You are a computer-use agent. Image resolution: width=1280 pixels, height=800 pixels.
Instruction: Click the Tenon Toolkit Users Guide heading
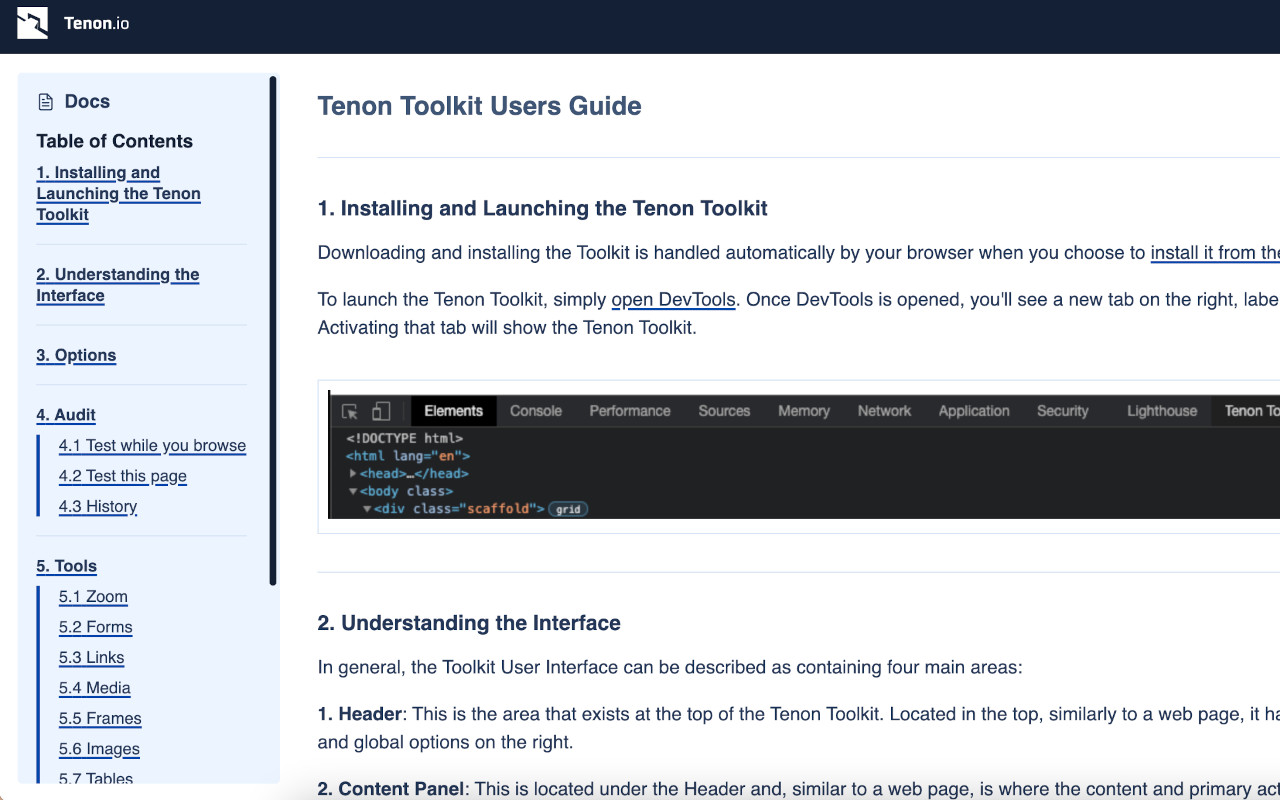click(480, 106)
